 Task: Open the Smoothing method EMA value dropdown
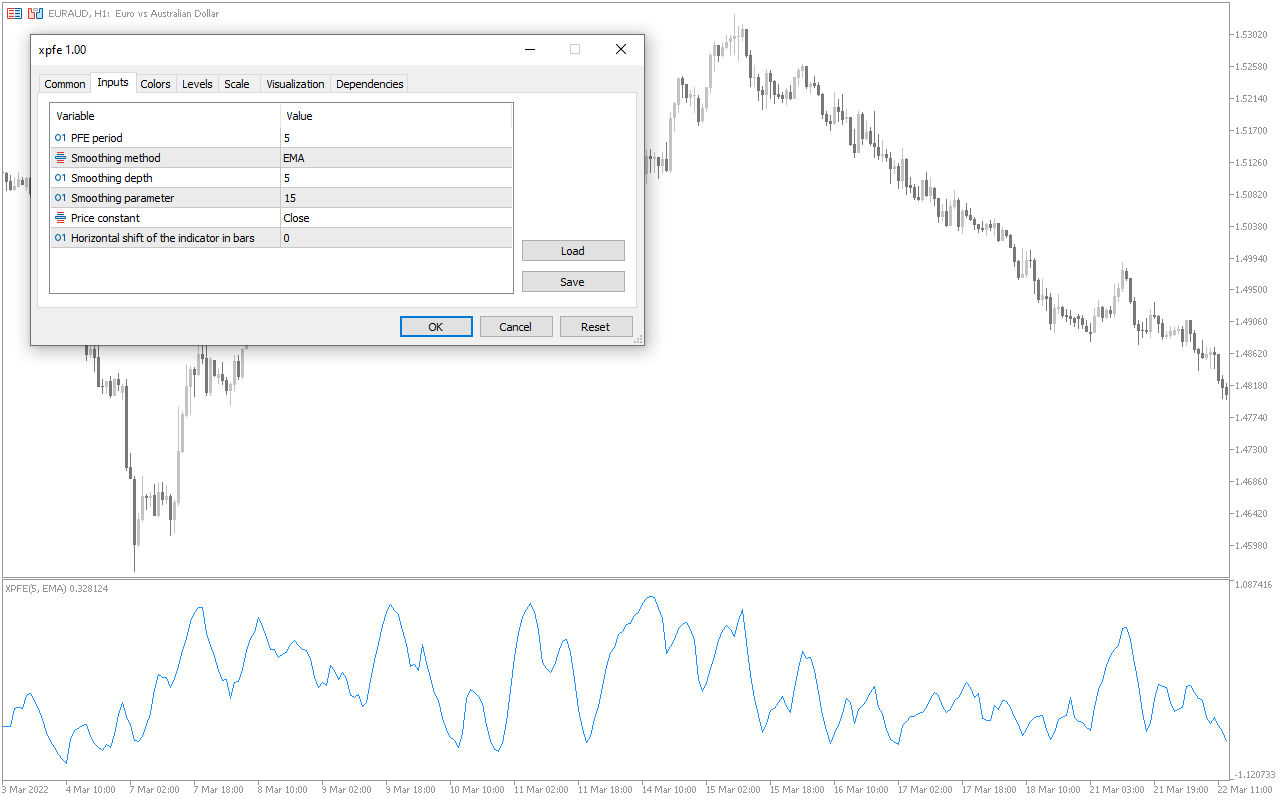pyautogui.click(x=396, y=158)
